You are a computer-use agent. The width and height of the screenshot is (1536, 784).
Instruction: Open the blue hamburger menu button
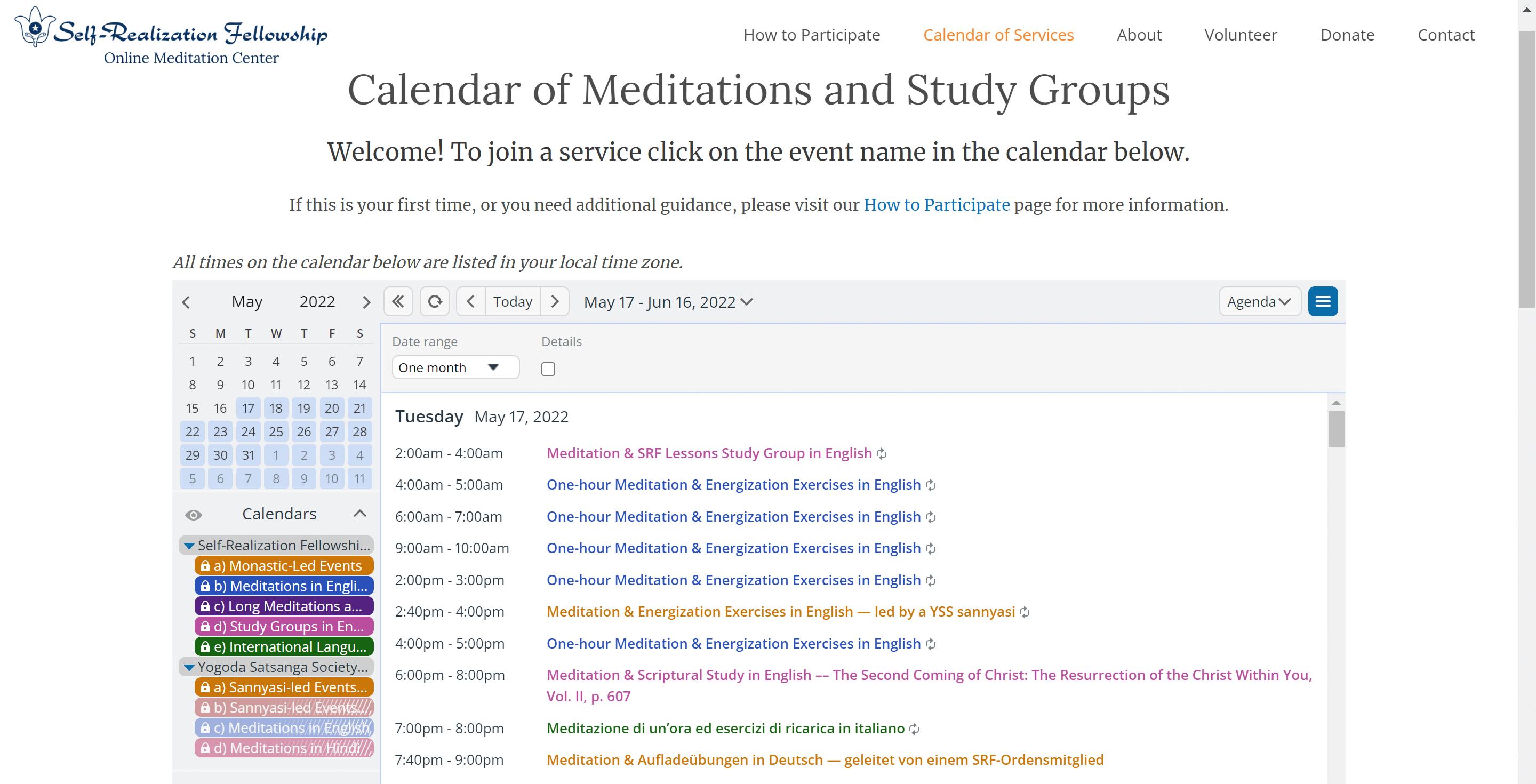tap(1322, 302)
